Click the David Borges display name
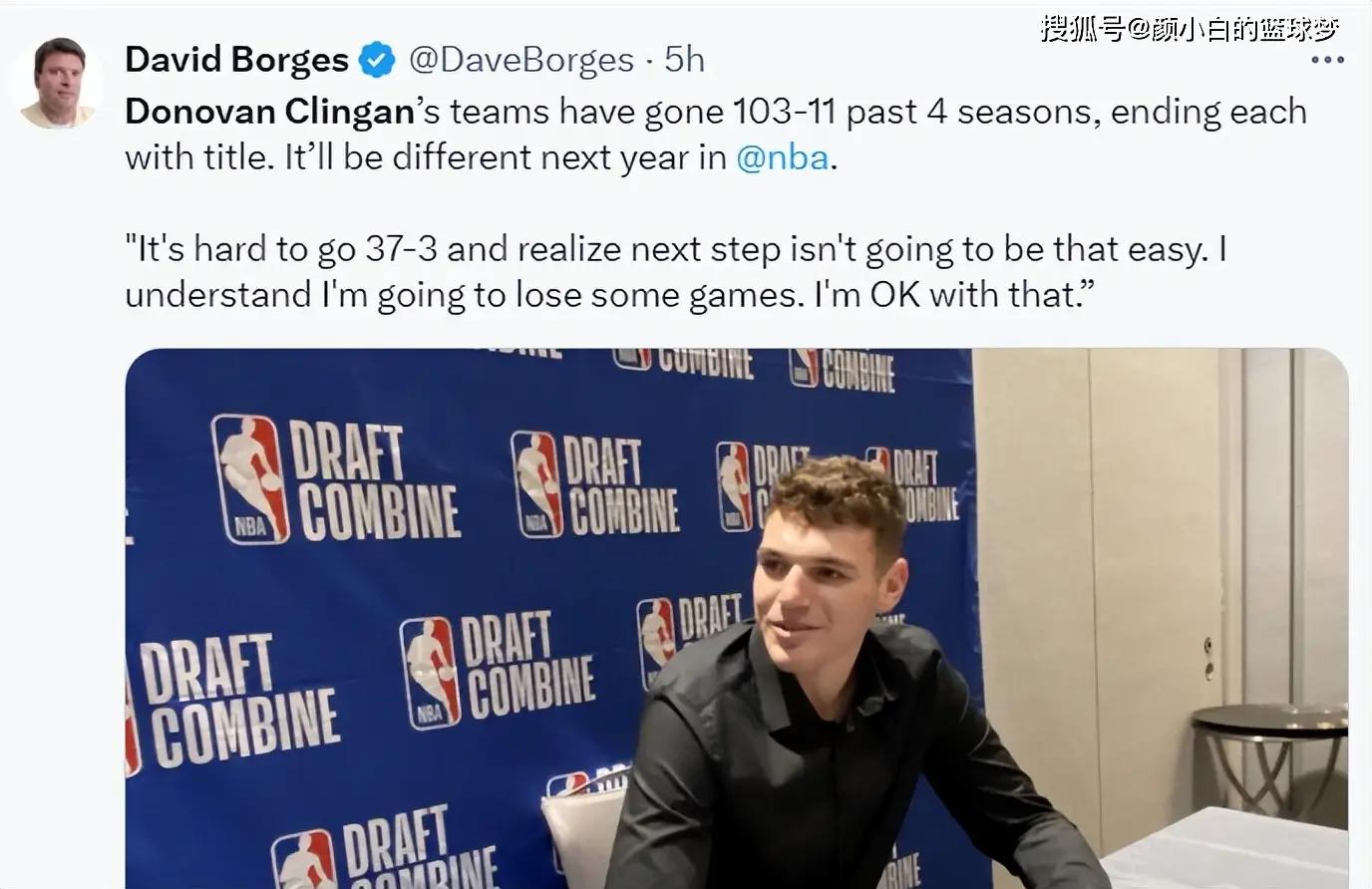 pos(236,60)
